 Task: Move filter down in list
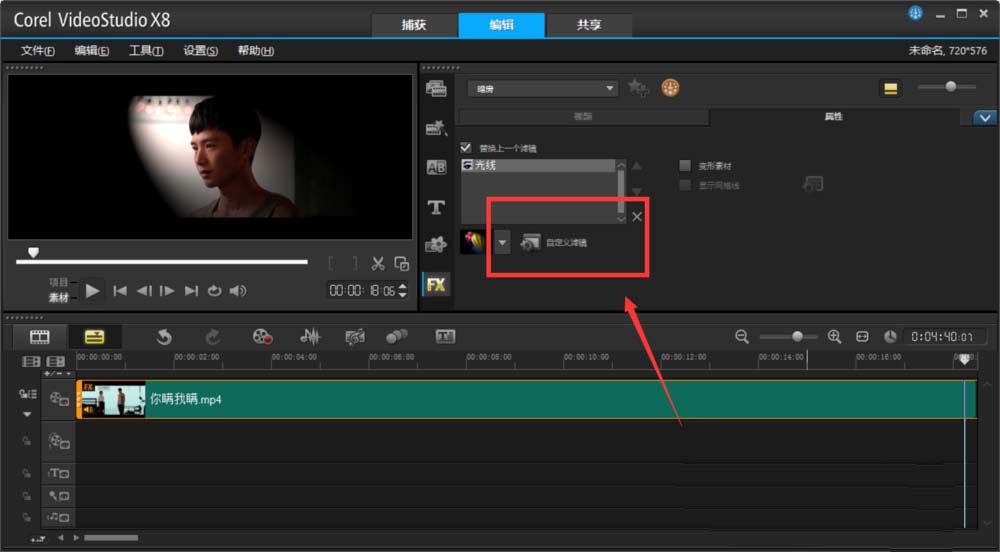click(x=636, y=191)
